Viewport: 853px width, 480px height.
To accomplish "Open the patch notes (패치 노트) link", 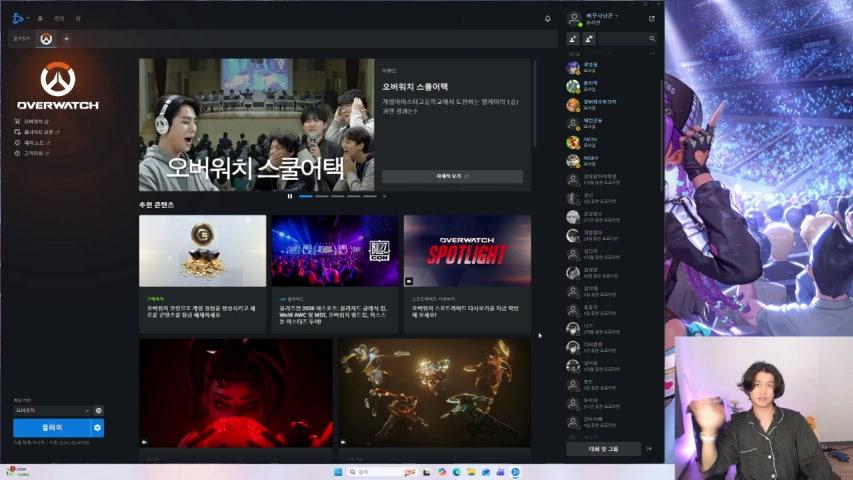I will tap(33, 143).
